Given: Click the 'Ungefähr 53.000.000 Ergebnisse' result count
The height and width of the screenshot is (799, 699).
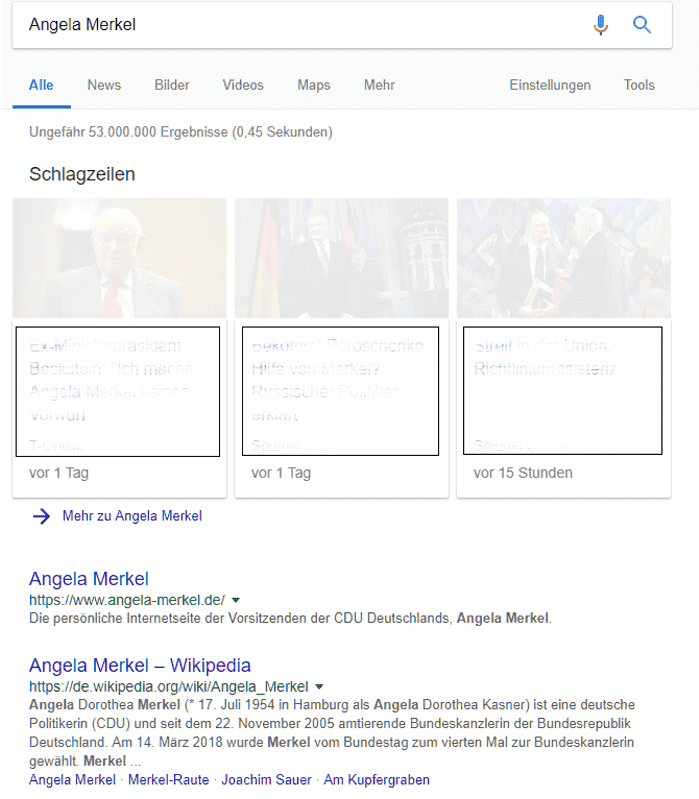Looking at the screenshot, I should click(181, 132).
